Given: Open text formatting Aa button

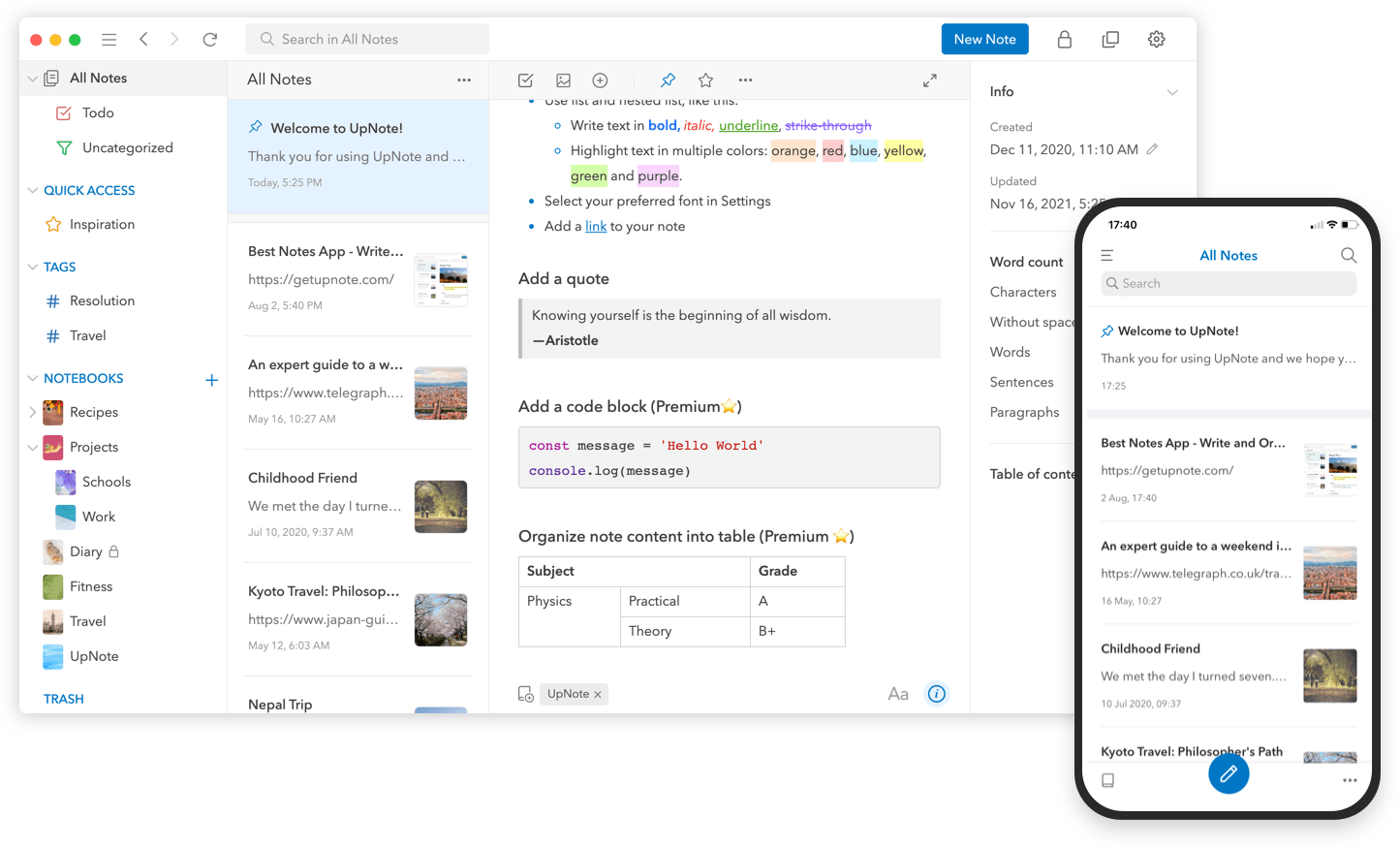Looking at the screenshot, I should pos(898,694).
